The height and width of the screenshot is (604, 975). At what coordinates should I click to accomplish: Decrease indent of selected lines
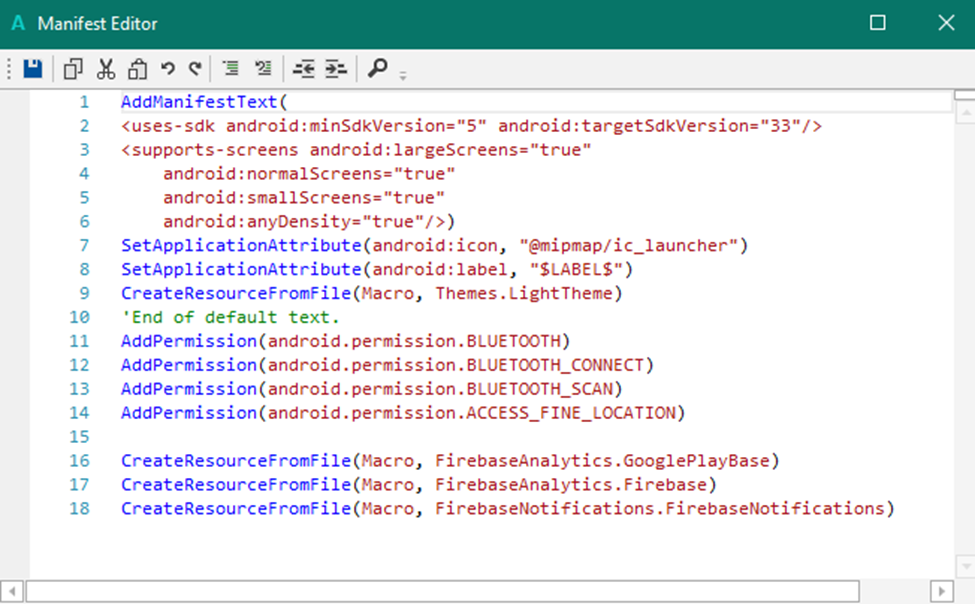[303, 68]
